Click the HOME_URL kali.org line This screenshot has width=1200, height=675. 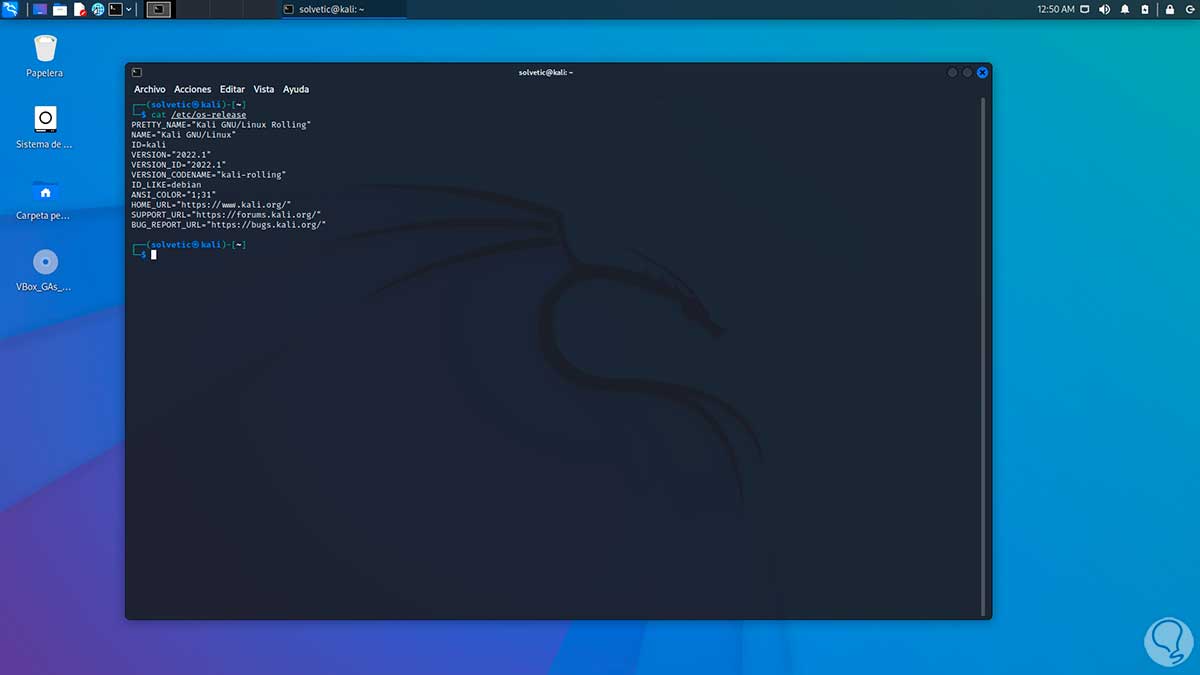211,205
